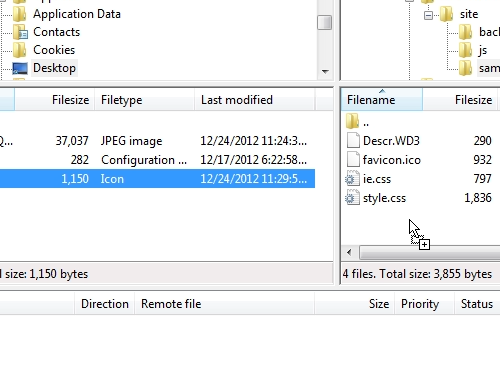500x375 pixels.
Task: Collapse the site folder in remote tree
Action: point(428,15)
